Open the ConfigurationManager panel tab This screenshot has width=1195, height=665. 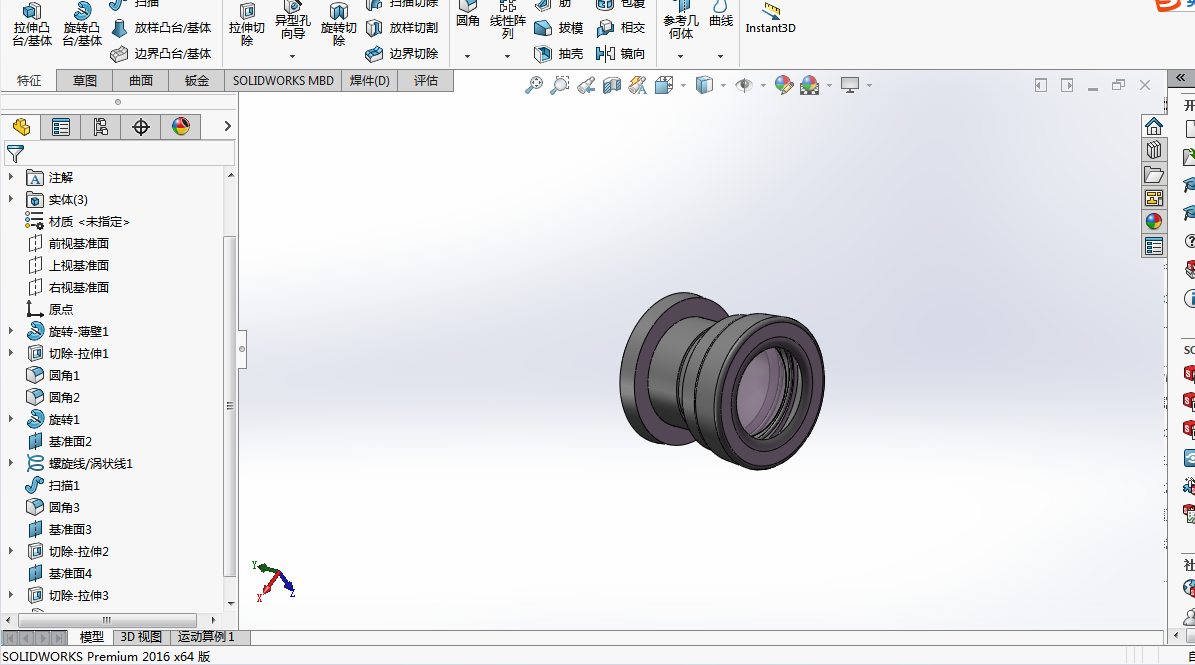point(101,127)
